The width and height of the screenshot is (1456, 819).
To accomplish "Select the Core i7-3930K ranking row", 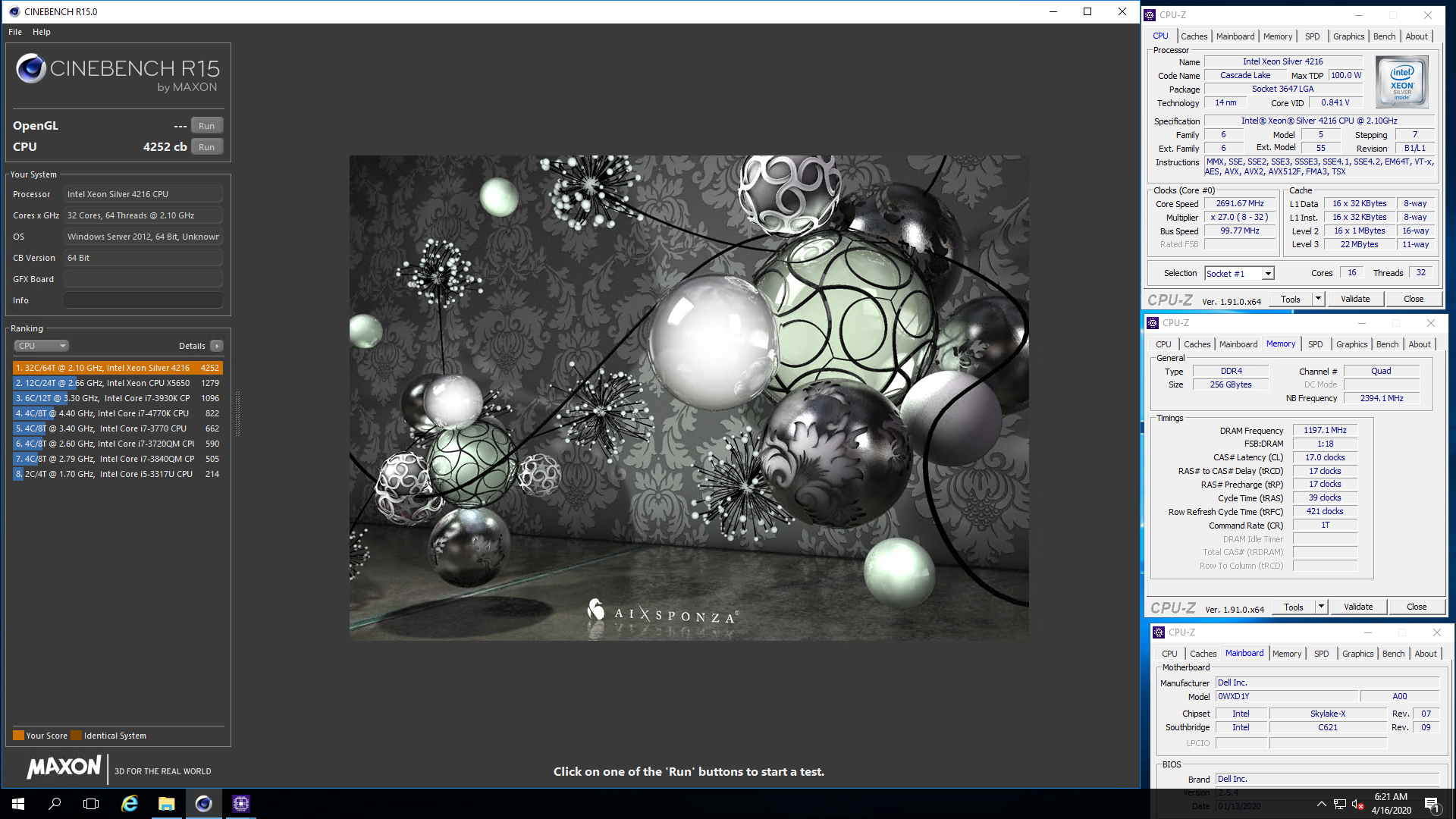I will tap(118, 398).
